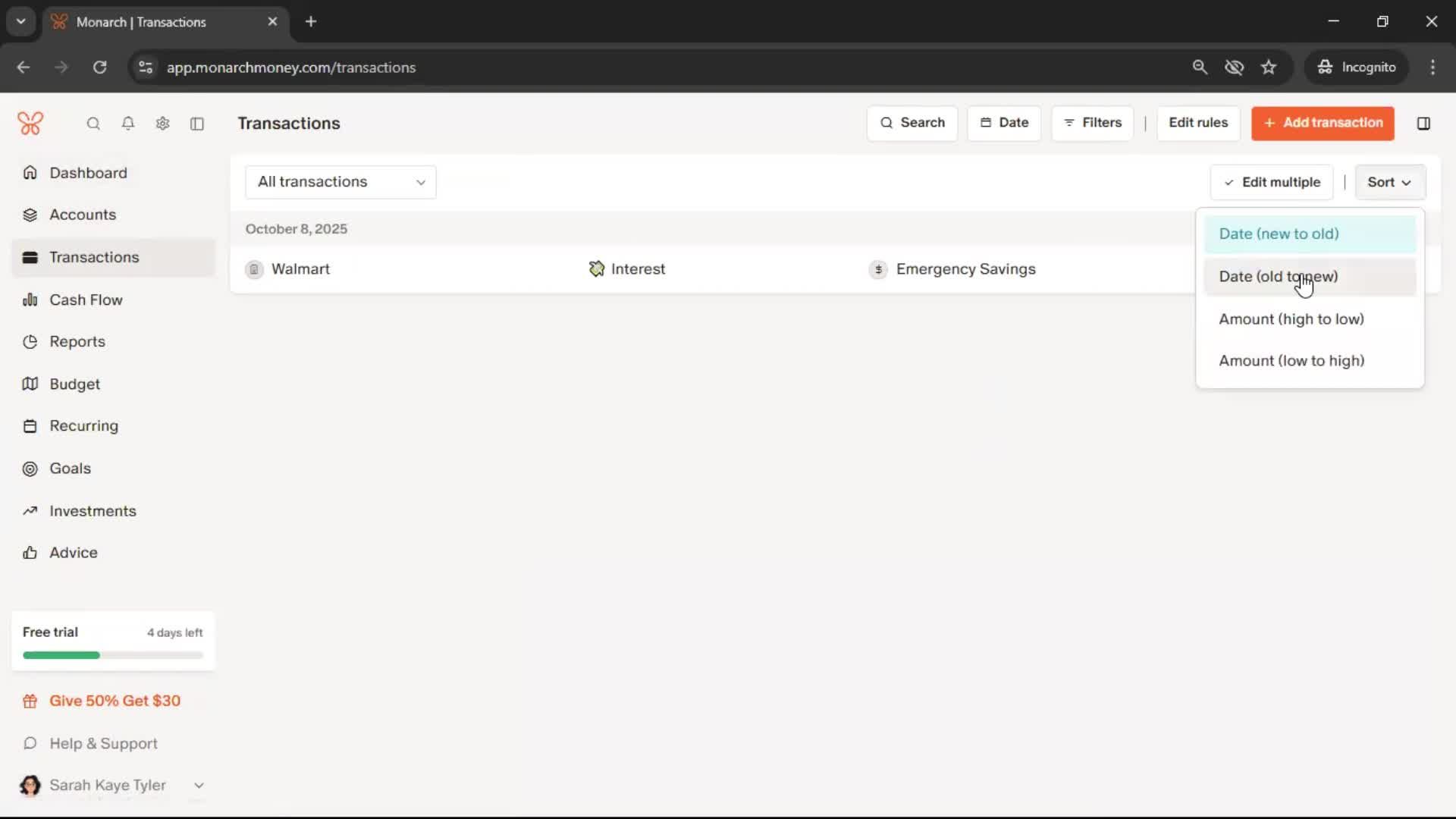Select Date (old to new) sort option
This screenshot has width=1456, height=819.
tap(1278, 277)
